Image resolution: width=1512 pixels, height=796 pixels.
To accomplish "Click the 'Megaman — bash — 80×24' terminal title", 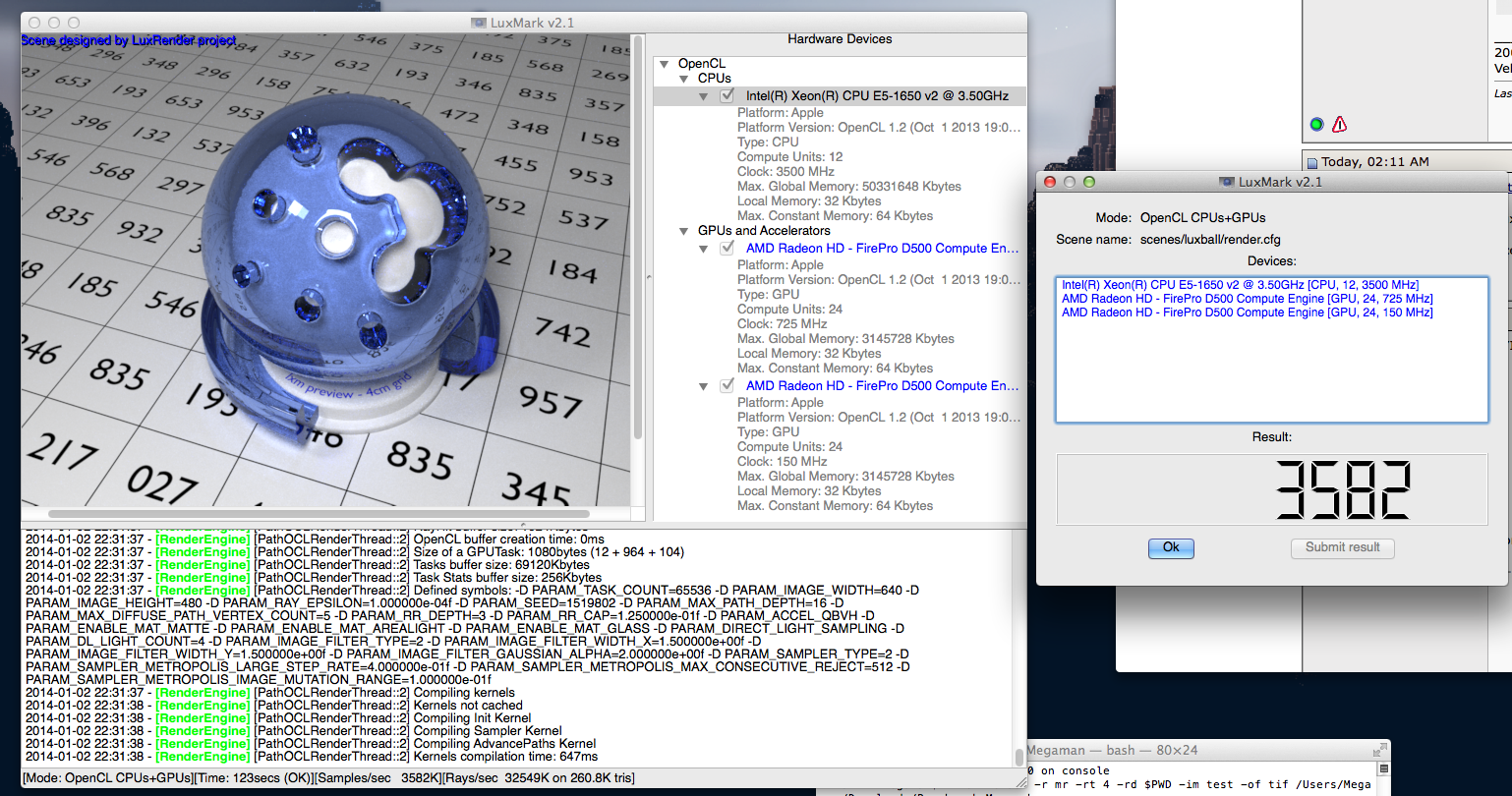I will [x=1113, y=750].
